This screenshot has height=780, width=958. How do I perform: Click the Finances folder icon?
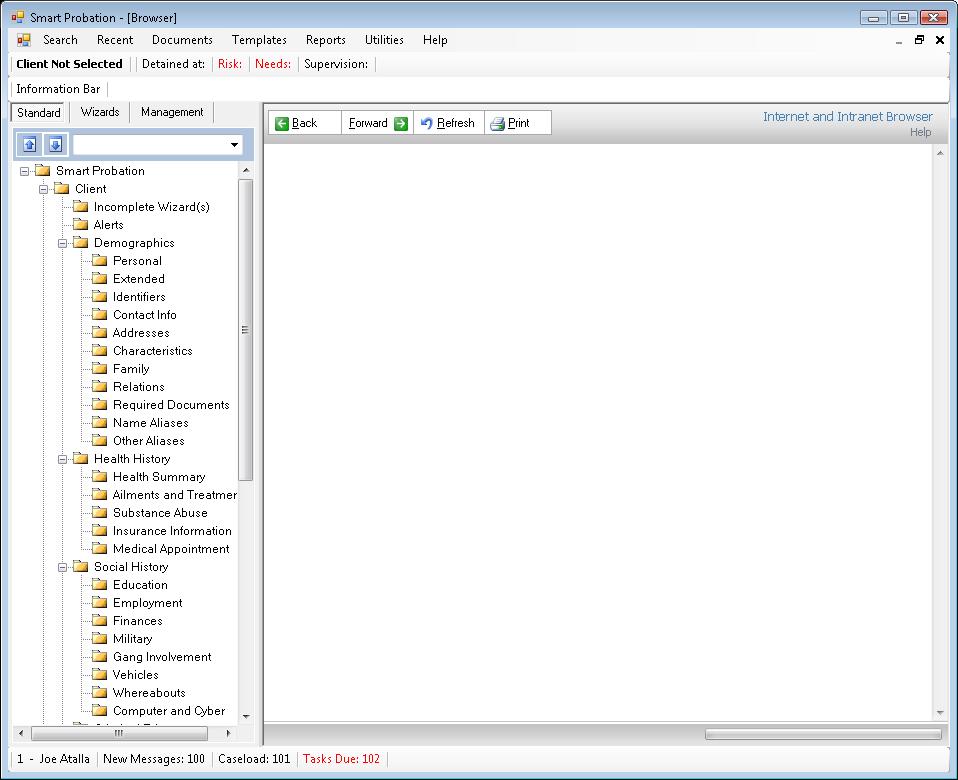pos(100,621)
